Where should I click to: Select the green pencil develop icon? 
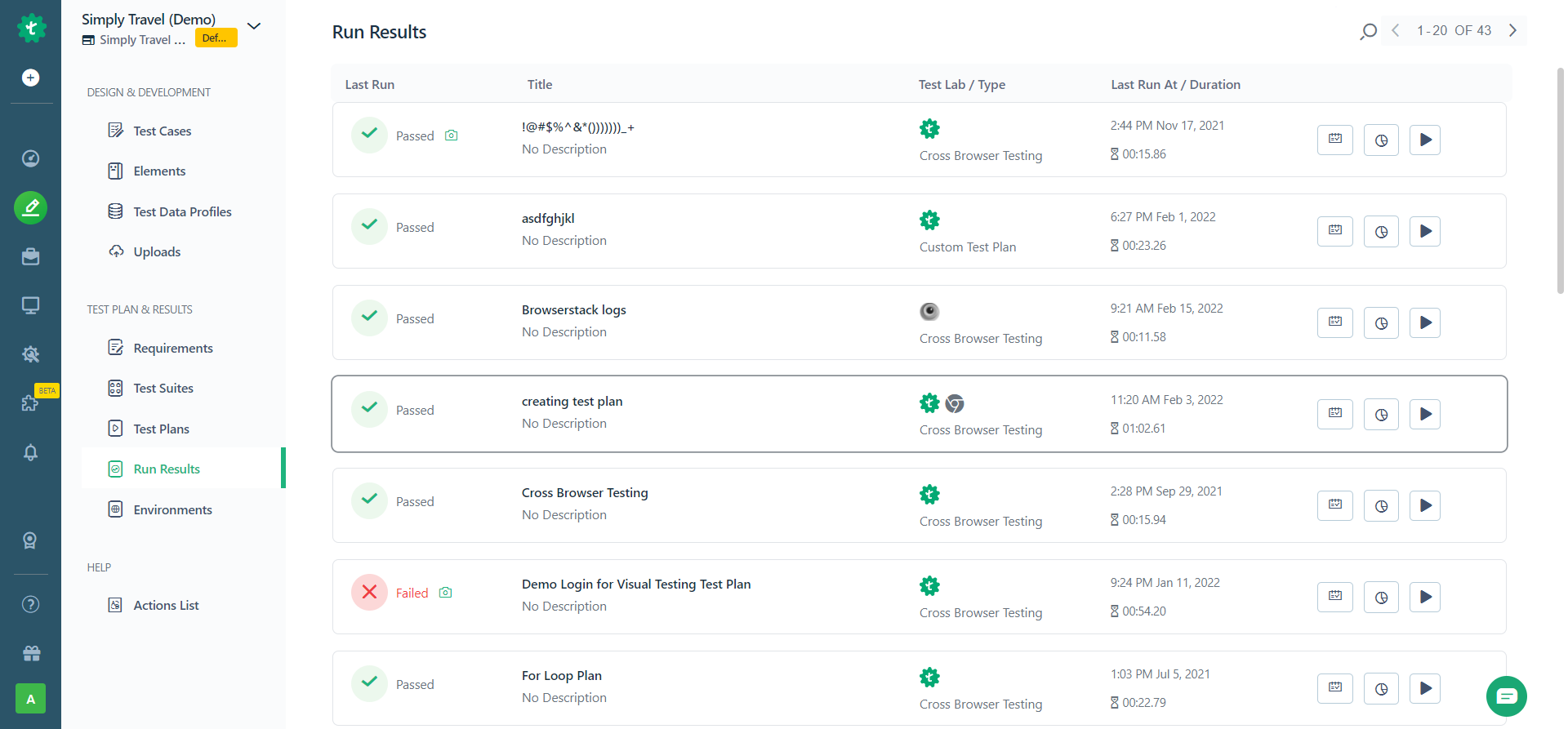(x=30, y=207)
